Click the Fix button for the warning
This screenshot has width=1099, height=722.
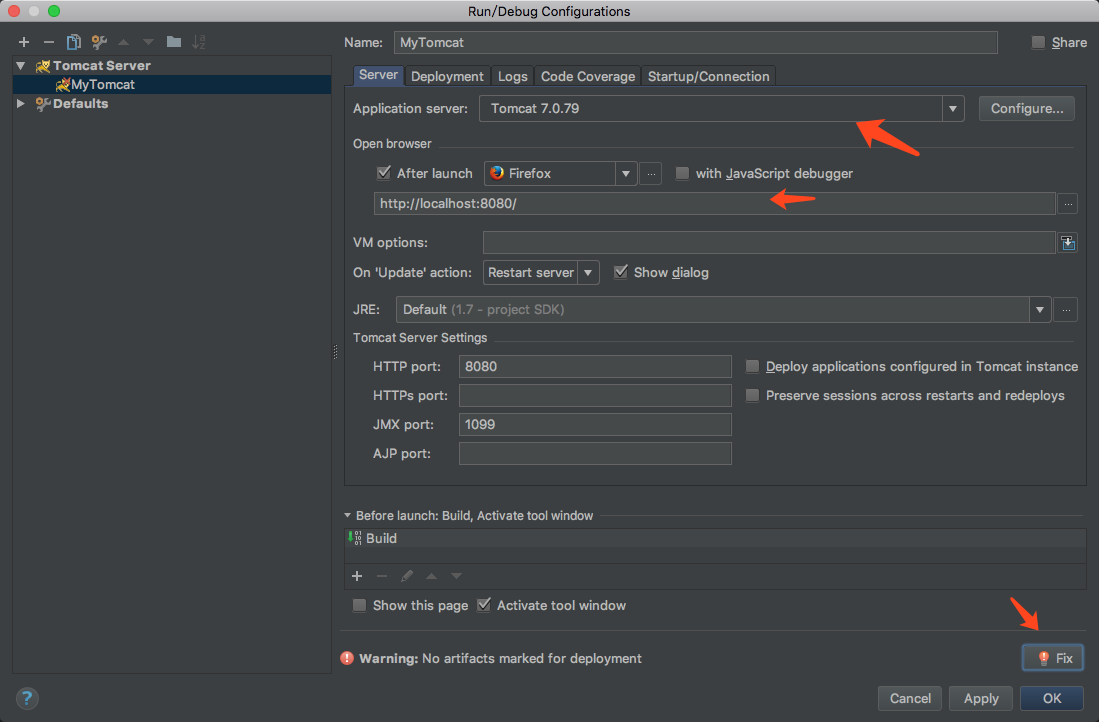(1053, 658)
